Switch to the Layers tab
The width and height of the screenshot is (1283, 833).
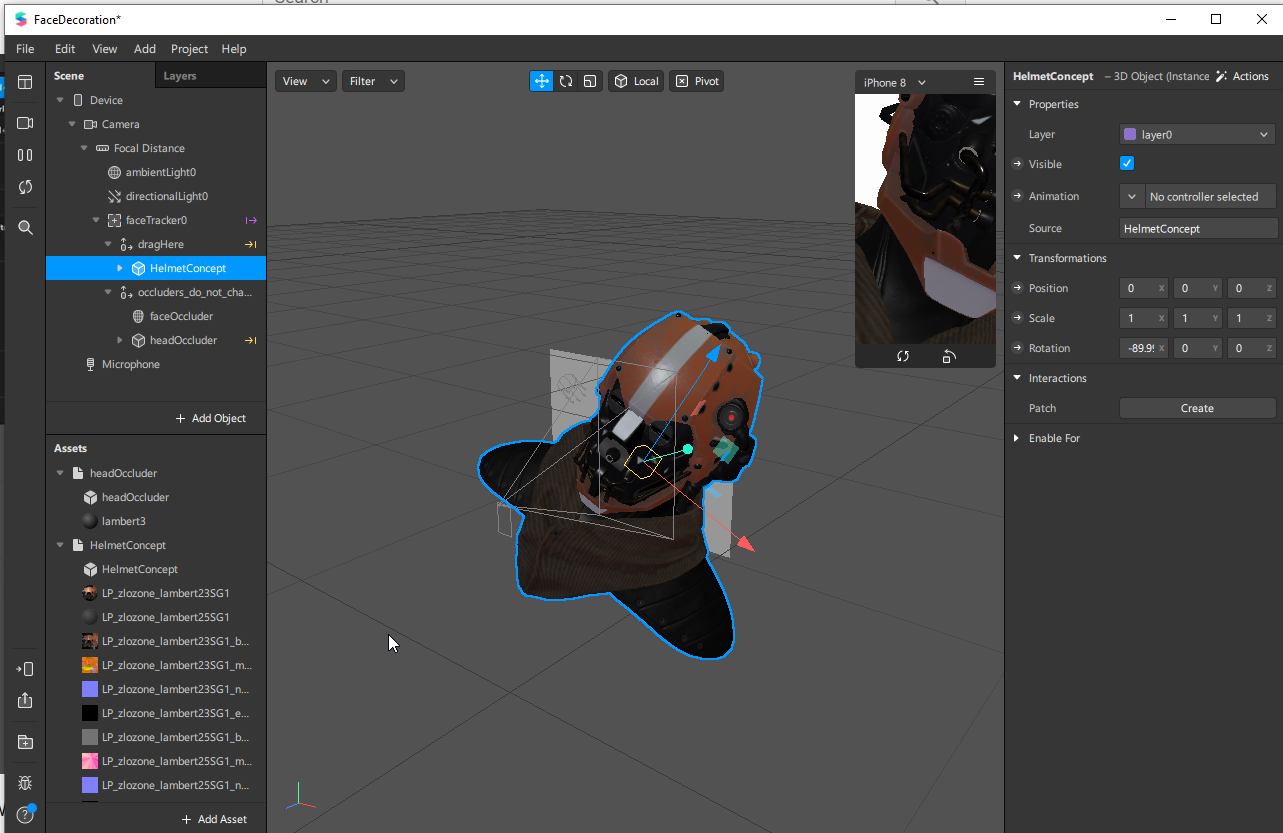pyautogui.click(x=180, y=76)
